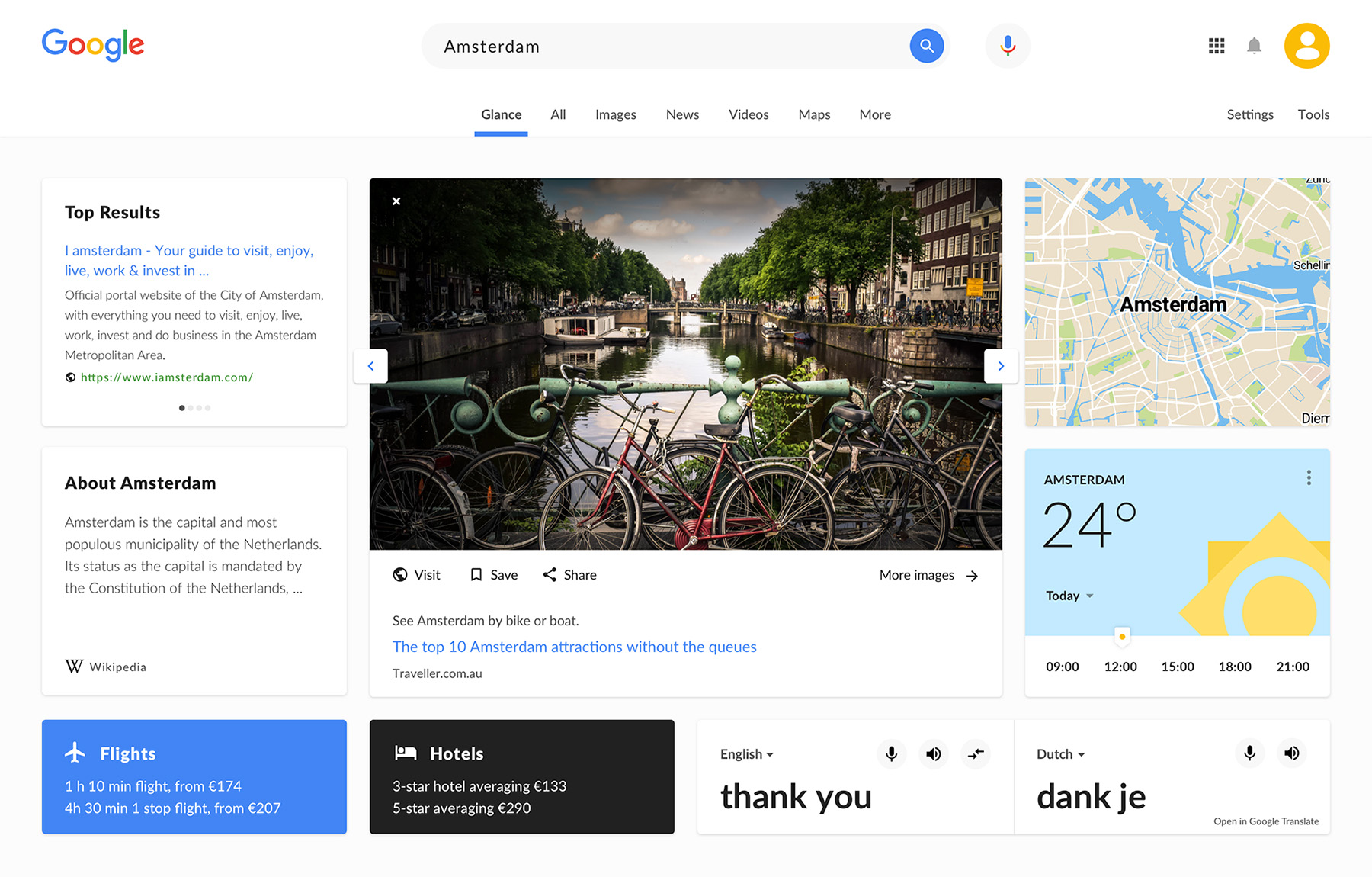This screenshot has width=1372, height=877.
Task: Open the Flights card
Action: coord(194,776)
